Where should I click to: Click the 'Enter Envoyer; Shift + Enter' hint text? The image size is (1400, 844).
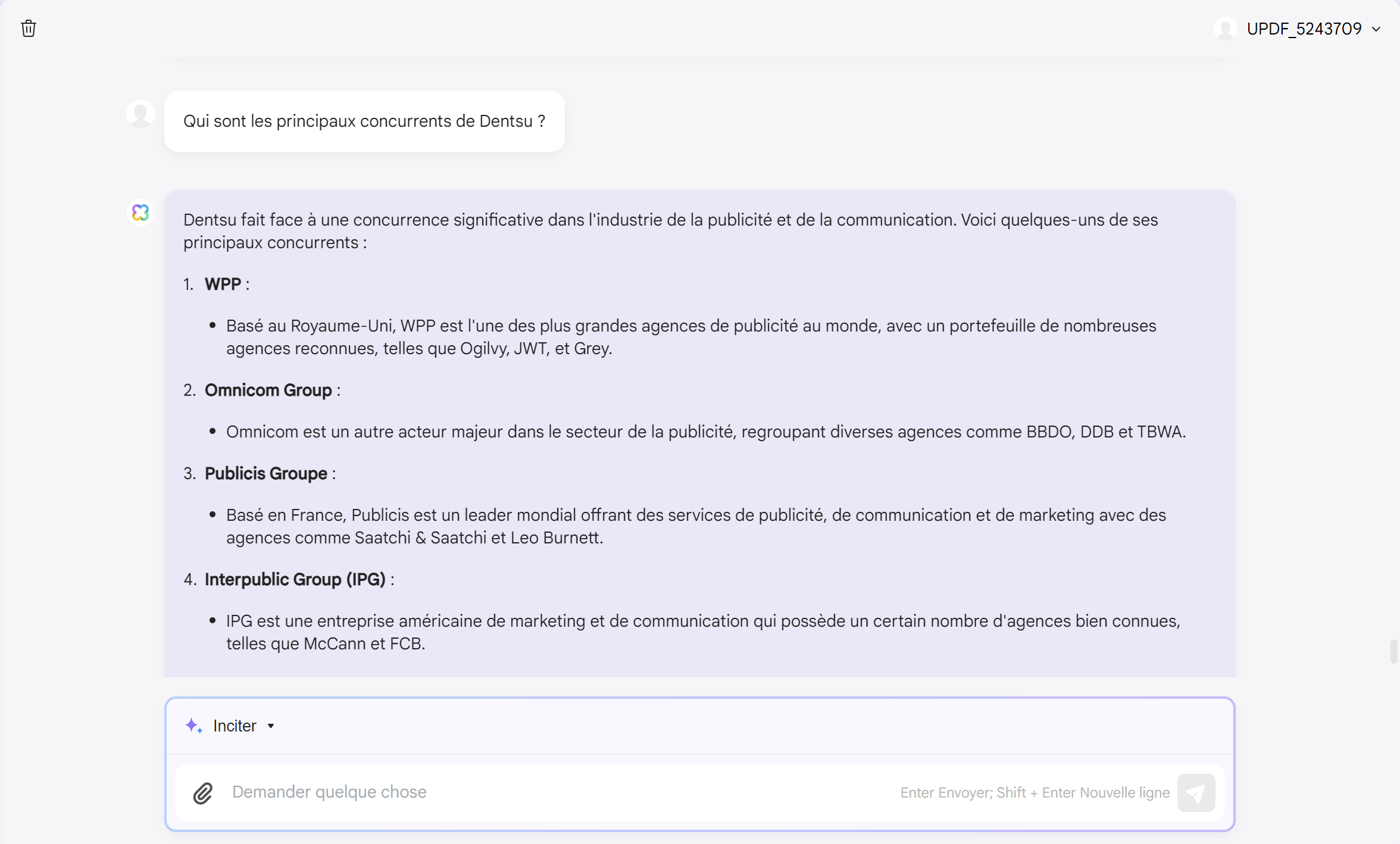click(1035, 792)
